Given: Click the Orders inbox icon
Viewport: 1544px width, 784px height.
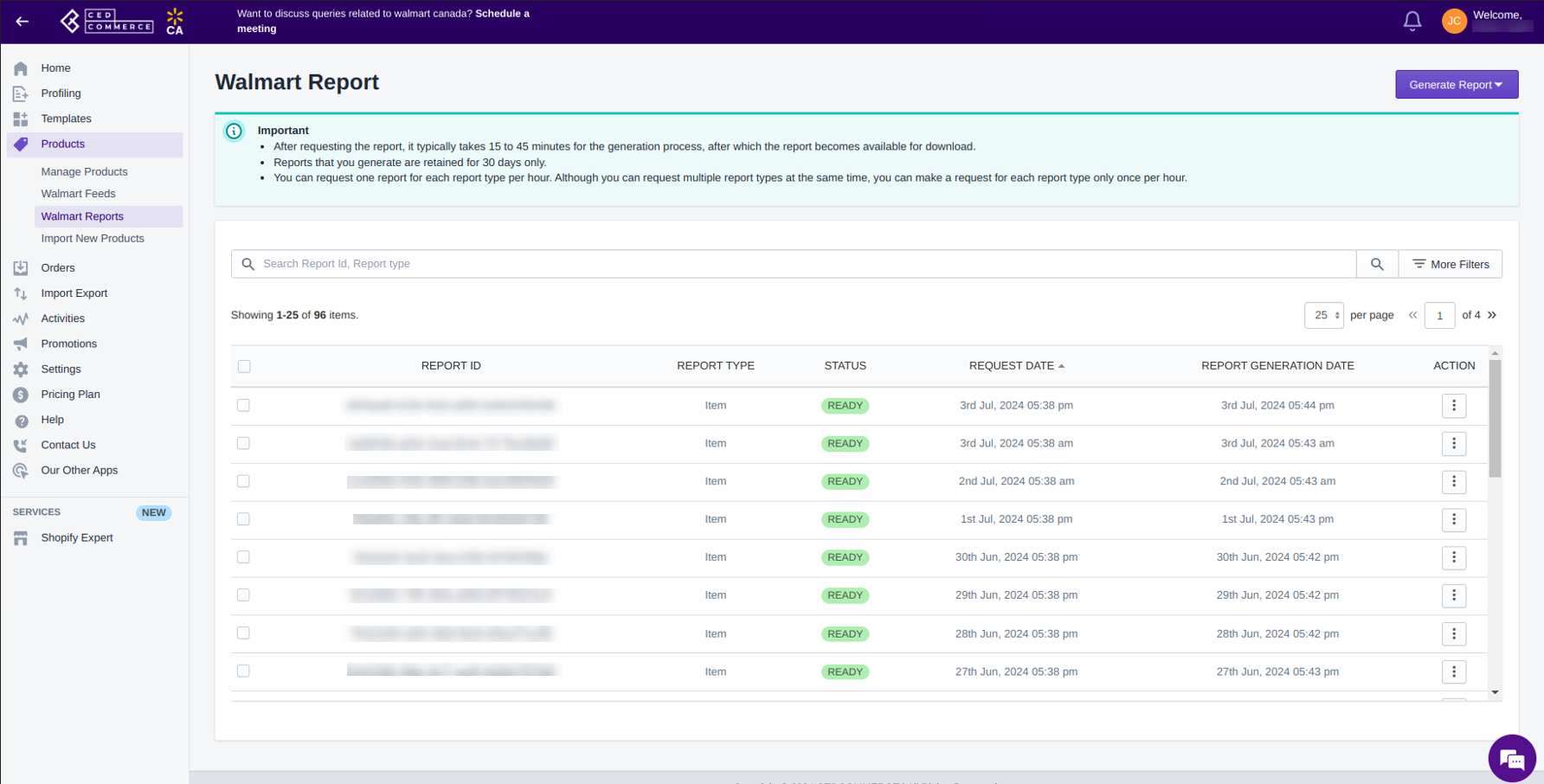Looking at the screenshot, I should [x=21, y=268].
